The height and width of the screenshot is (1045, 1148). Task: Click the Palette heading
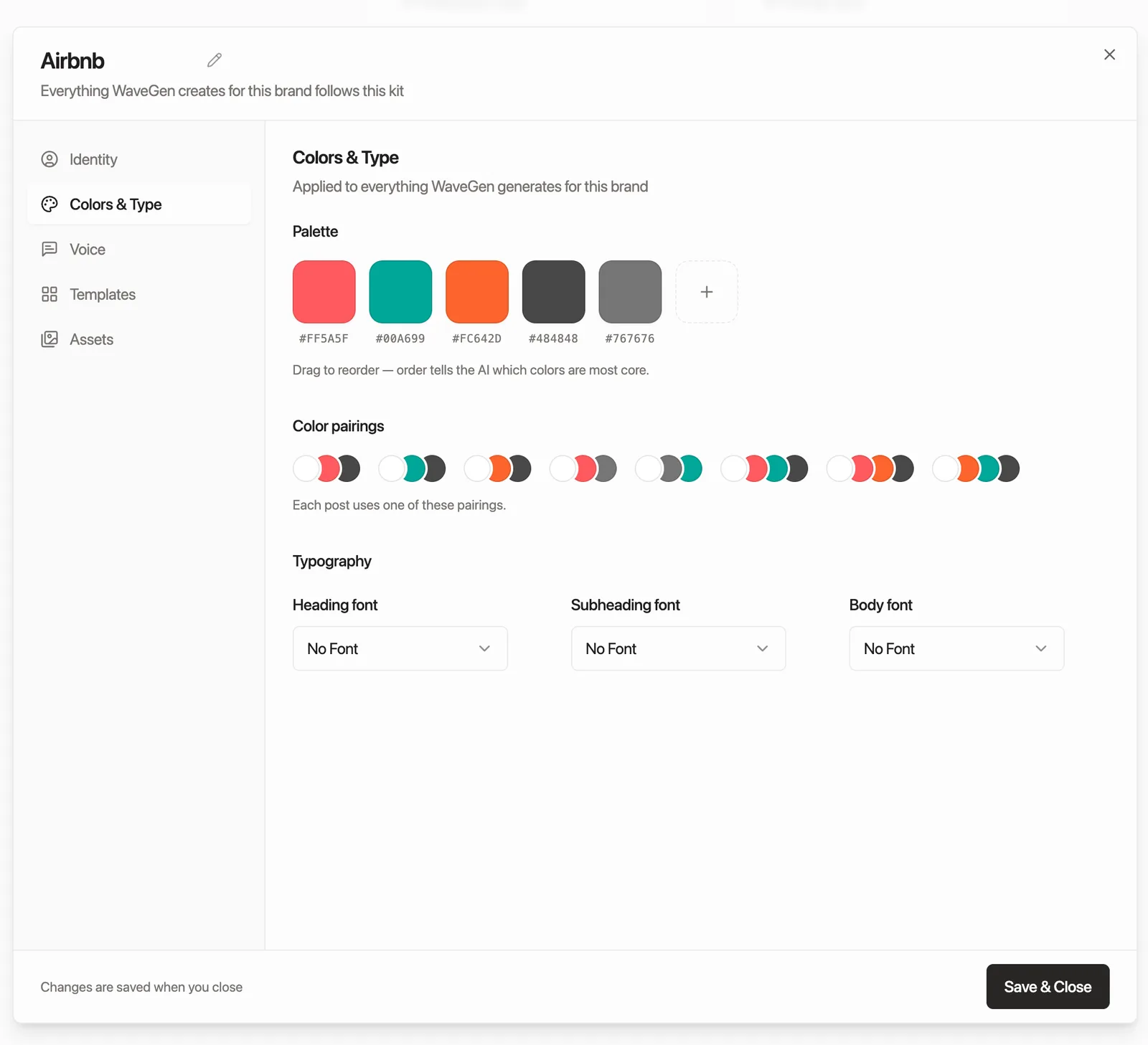coord(315,232)
